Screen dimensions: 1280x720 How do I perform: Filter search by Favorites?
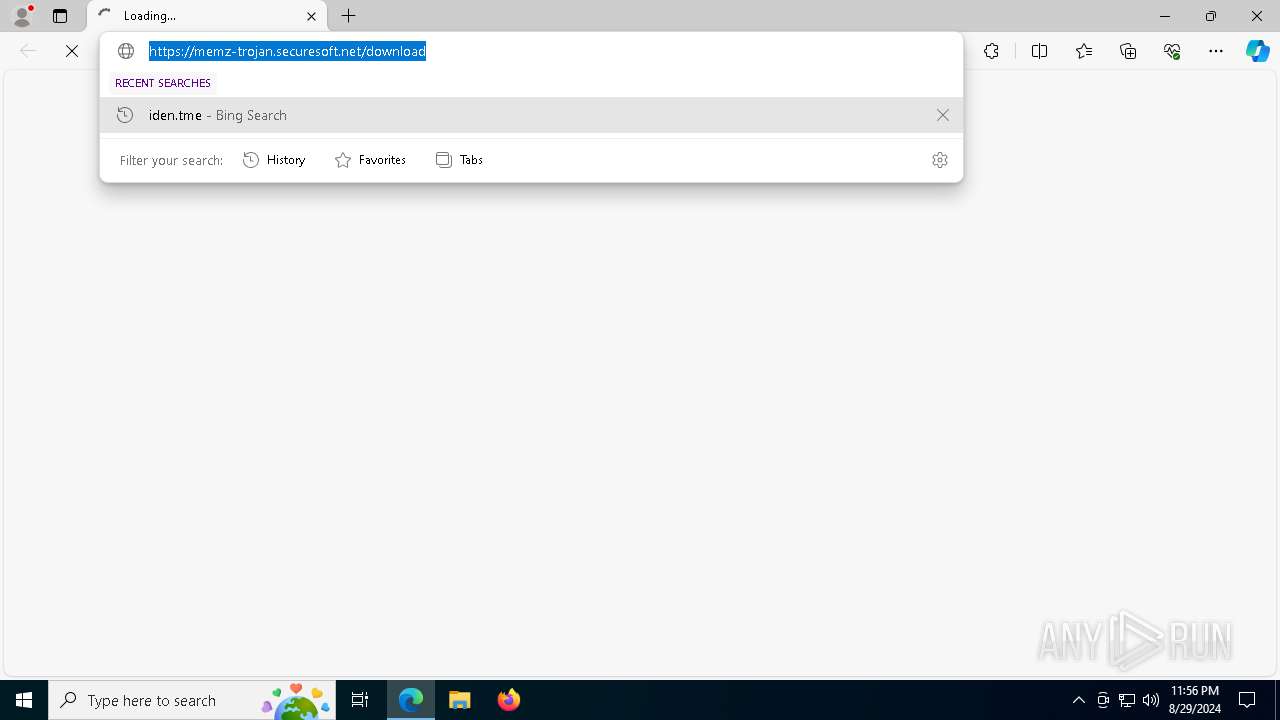(x=370, y=160)
